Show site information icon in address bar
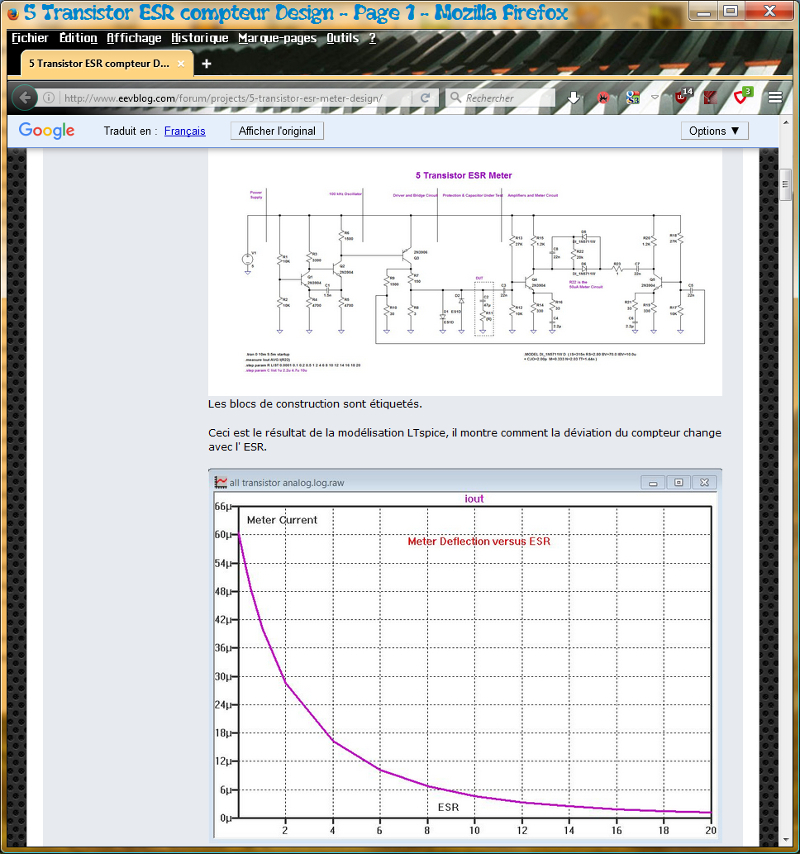The image size is (800, 854). 48,98
